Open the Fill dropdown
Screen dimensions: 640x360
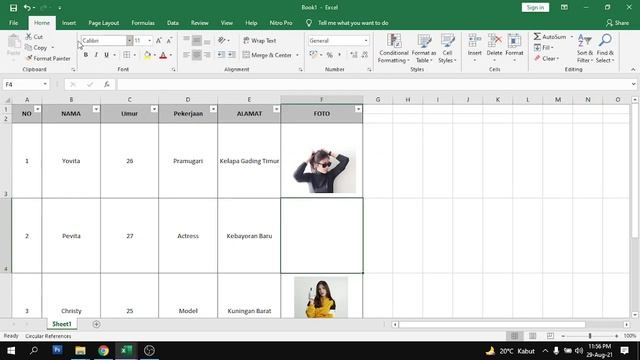544,48
